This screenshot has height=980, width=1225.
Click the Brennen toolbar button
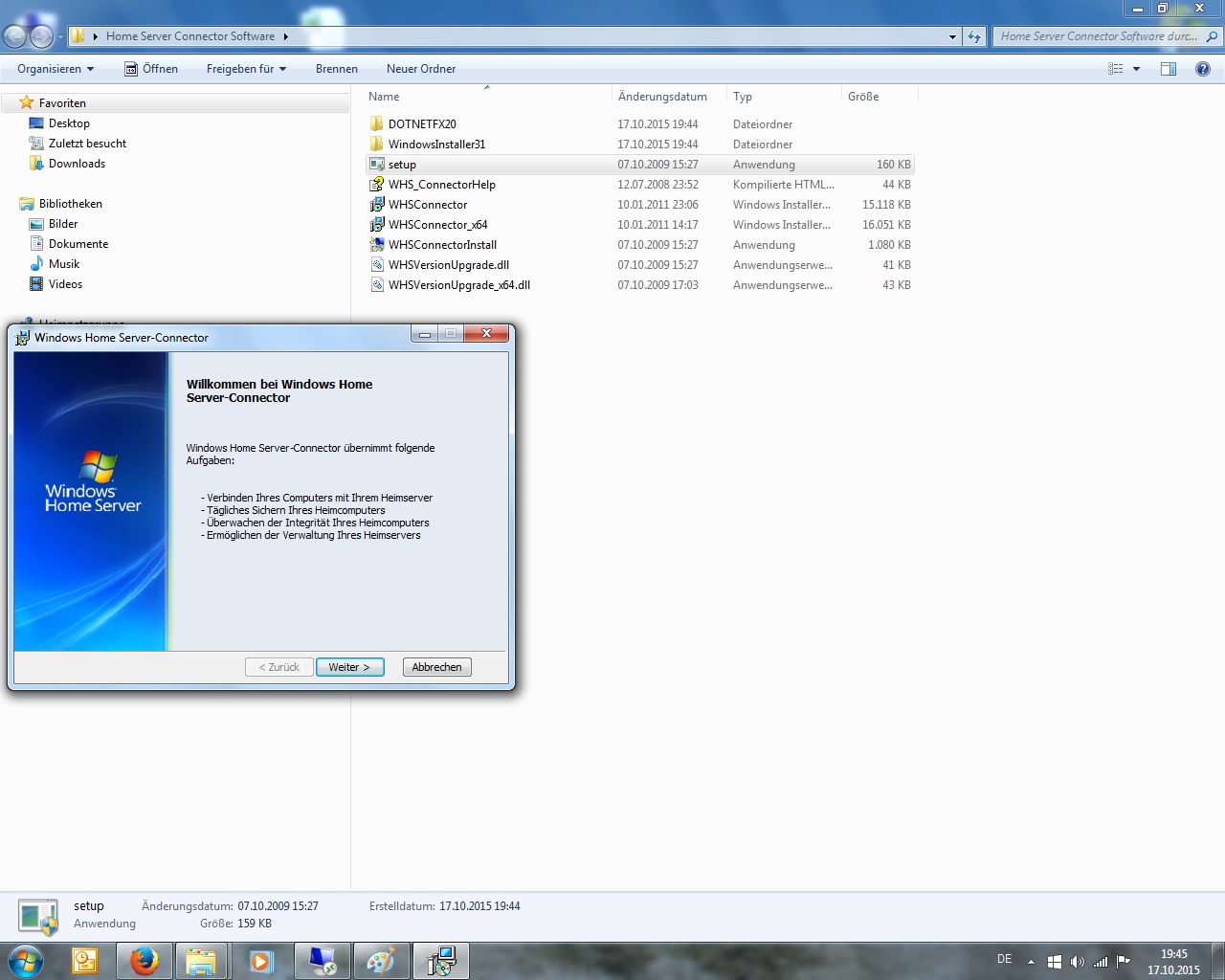tap(337, 69)
